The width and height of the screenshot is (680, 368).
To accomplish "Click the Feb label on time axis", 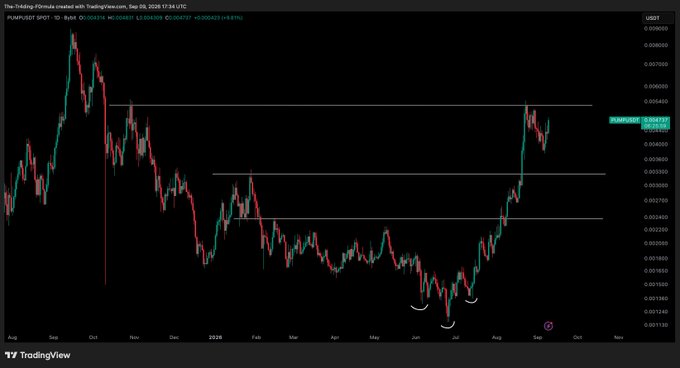I will (256, 337).
